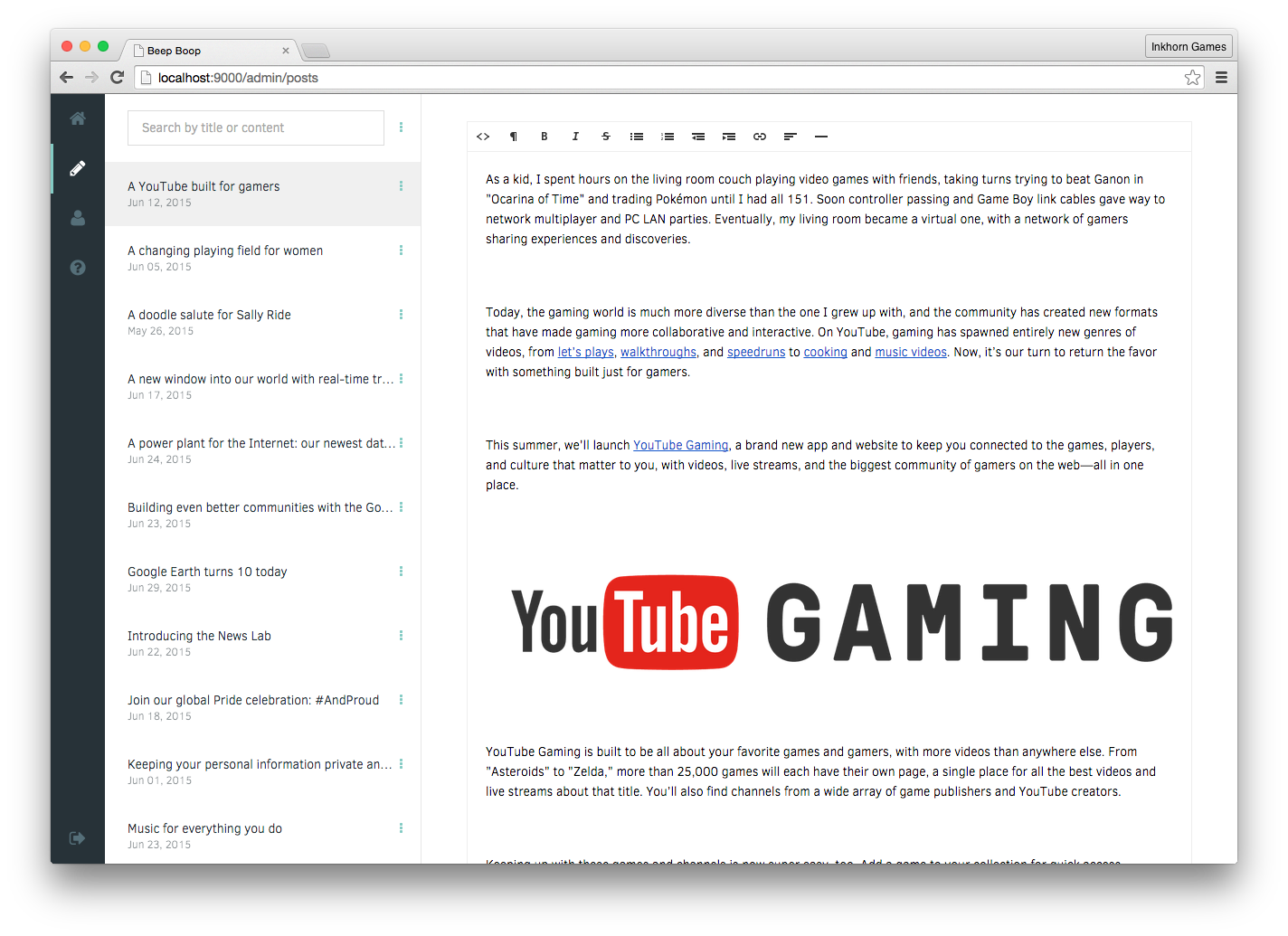Open options for 'A power plant for the Internet' post
The width and height of the screenshot is (1288, 936).
point(401,443)
